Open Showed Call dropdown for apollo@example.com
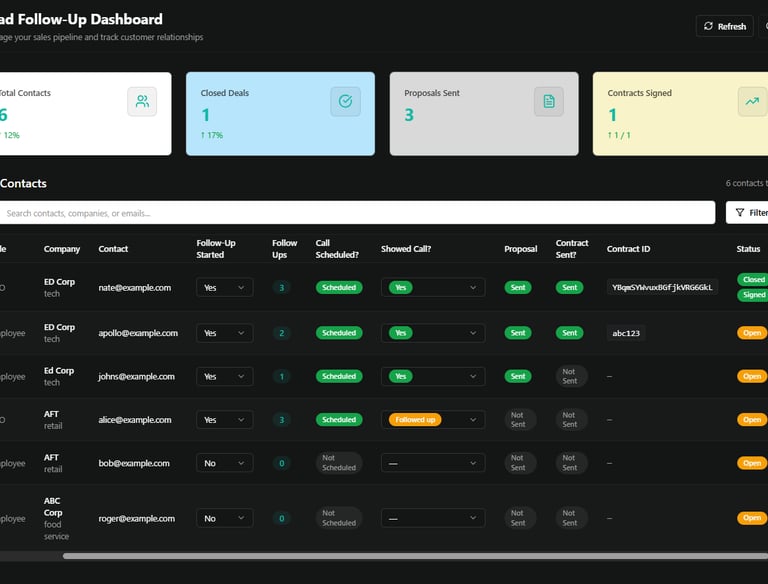The height and width of the screenshot is (584, 768). click(x=433, y=333)
